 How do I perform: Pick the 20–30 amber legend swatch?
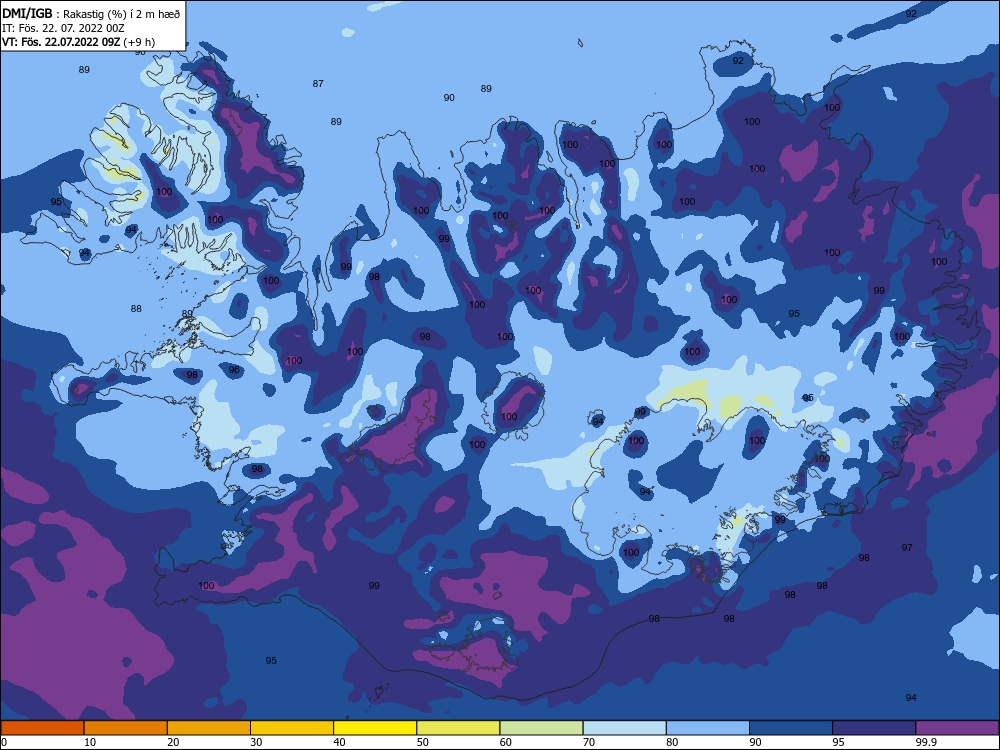[x=209, y=728]
